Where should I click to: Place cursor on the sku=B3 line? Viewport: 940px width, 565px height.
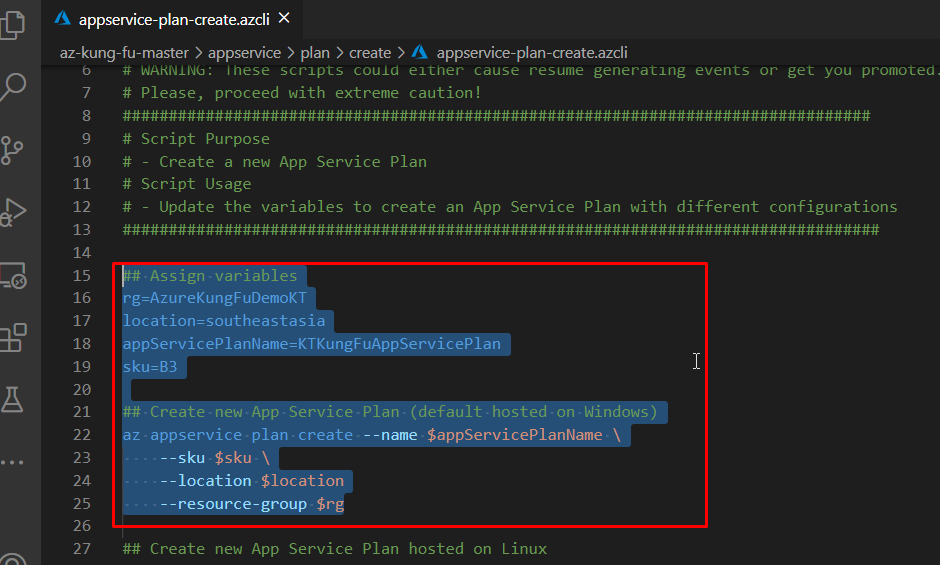tap(150, 366)
